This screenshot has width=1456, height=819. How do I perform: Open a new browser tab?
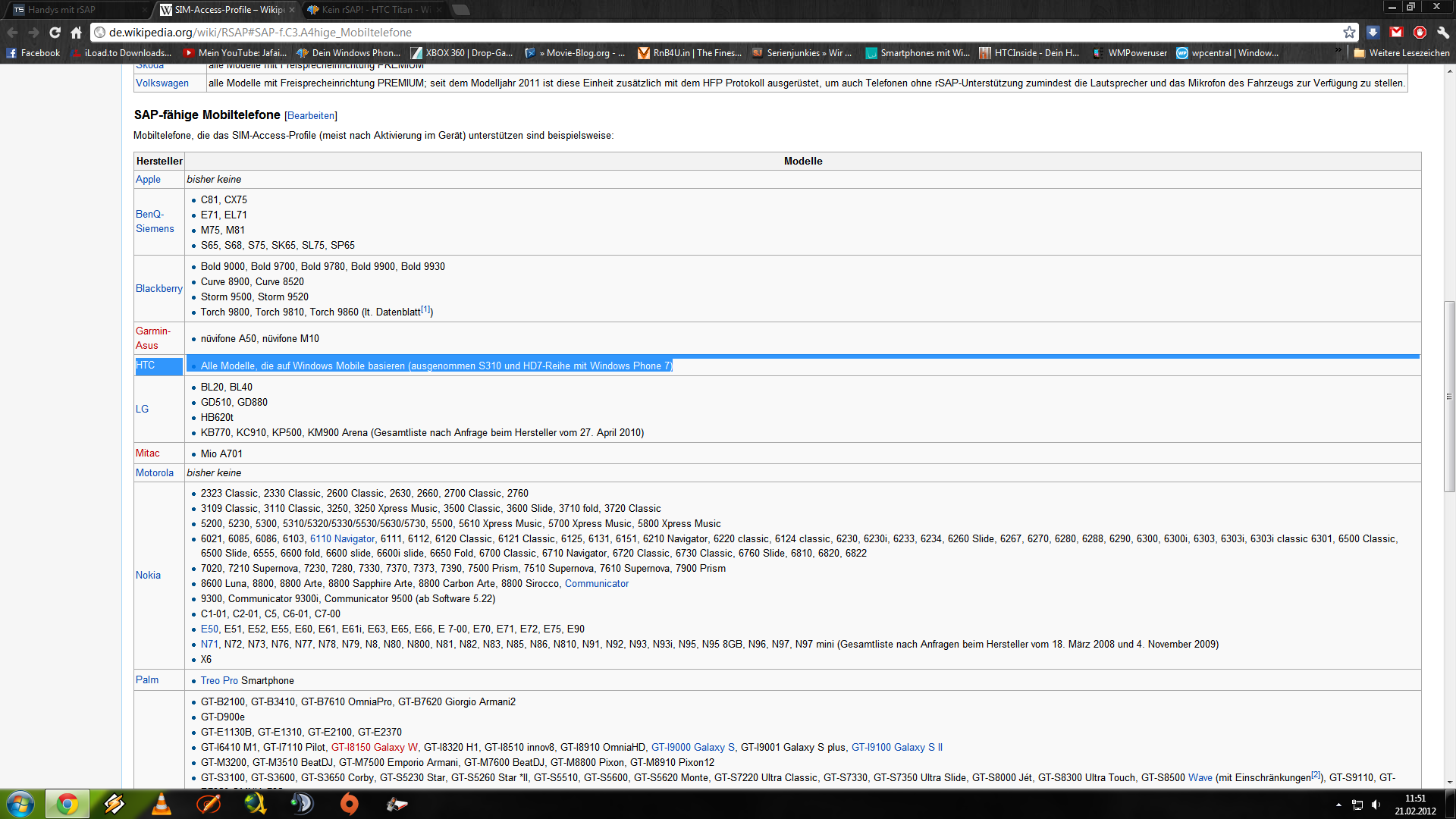point(460,10)
